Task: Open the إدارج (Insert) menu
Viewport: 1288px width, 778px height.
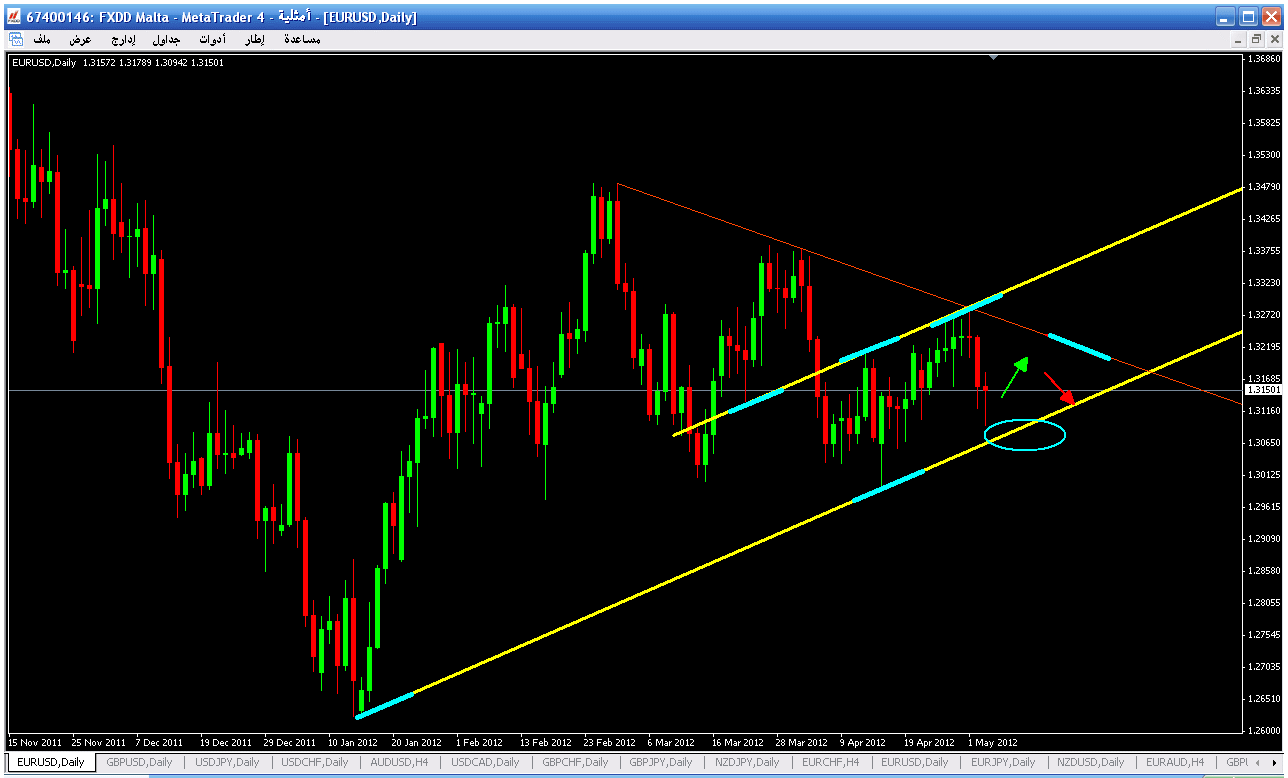Action: [123, 39]
